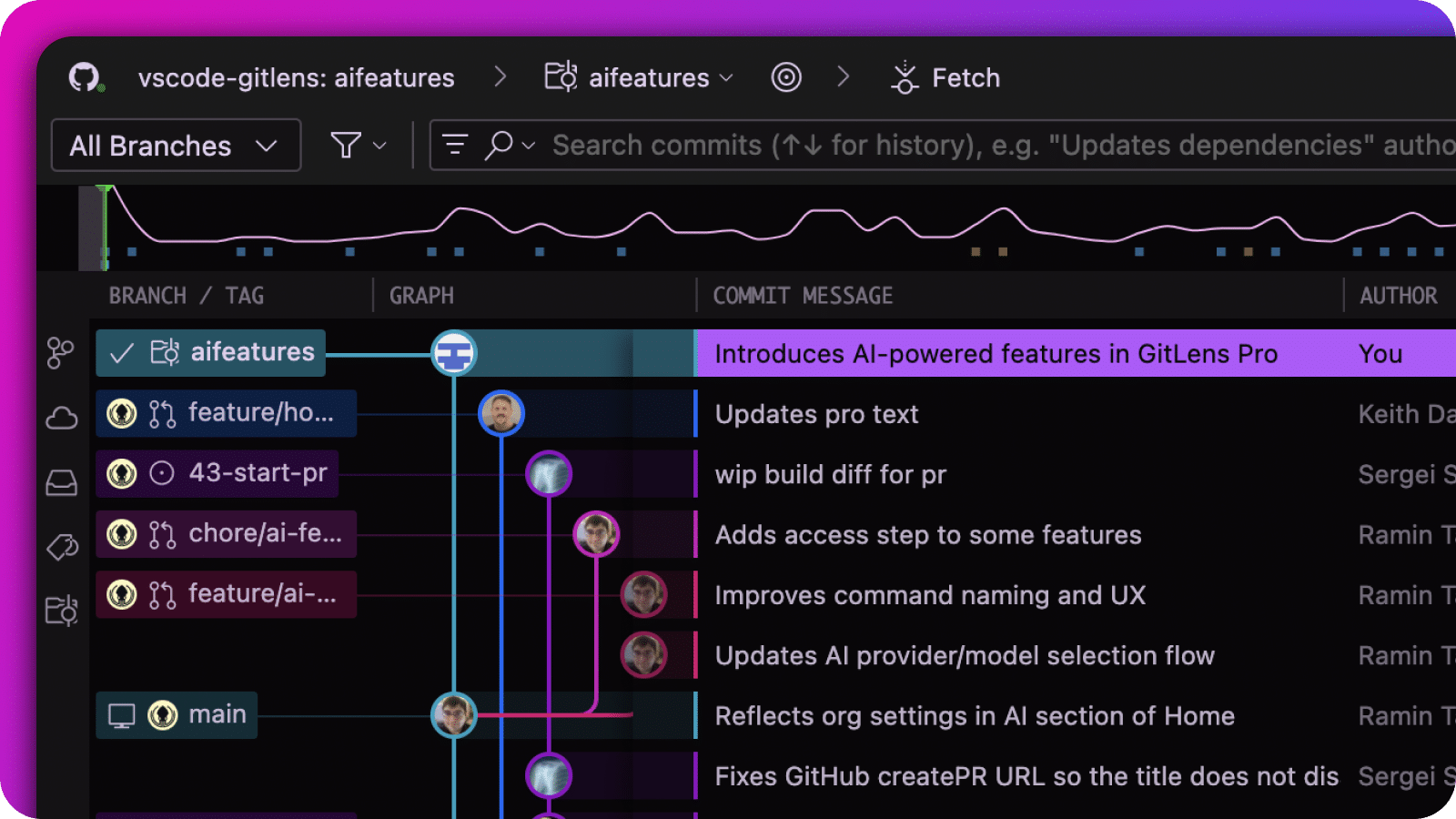This screenshot has width=1456, height=819.
Task: Click the target icon to jump to HEAD
Action: 786,77
